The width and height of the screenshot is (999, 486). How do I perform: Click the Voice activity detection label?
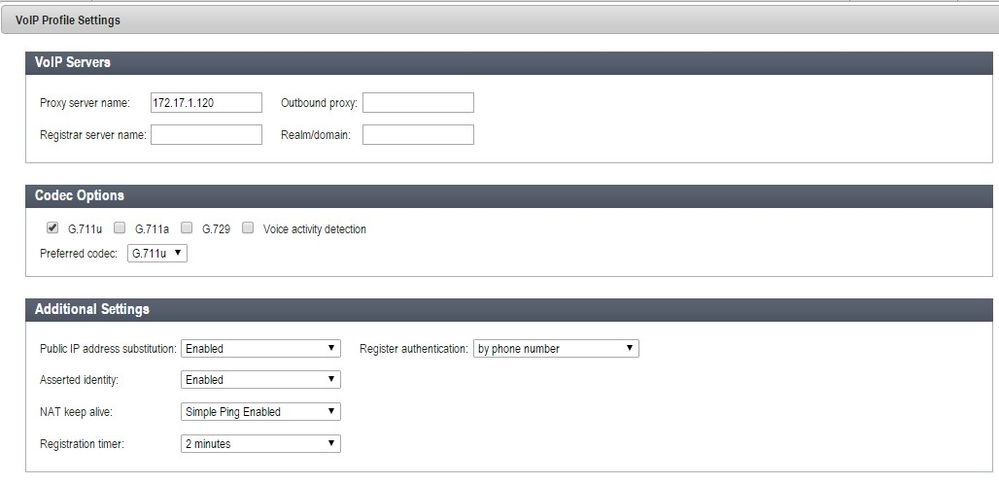click(314, 229)
